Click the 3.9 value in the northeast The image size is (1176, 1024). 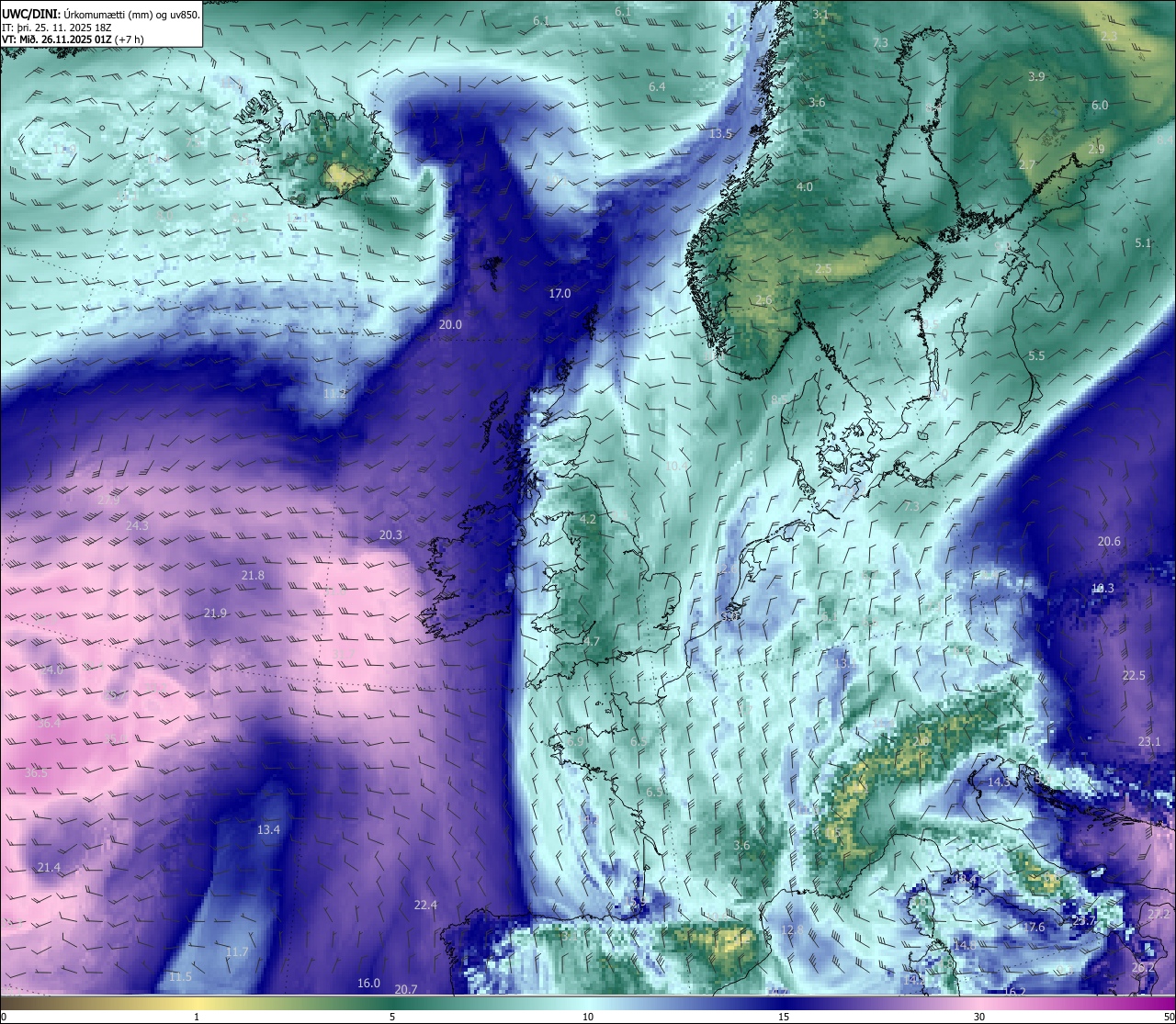1036,77
